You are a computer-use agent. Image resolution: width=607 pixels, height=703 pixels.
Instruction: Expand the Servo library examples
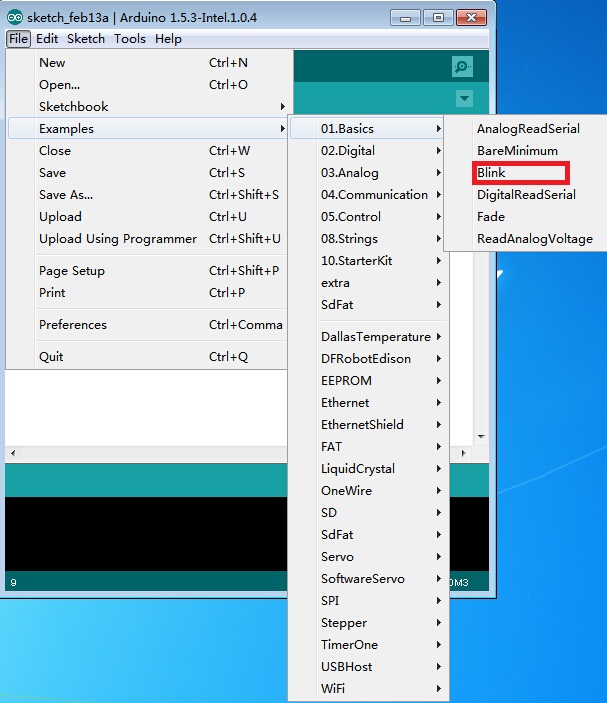click(x=367, y=556)
